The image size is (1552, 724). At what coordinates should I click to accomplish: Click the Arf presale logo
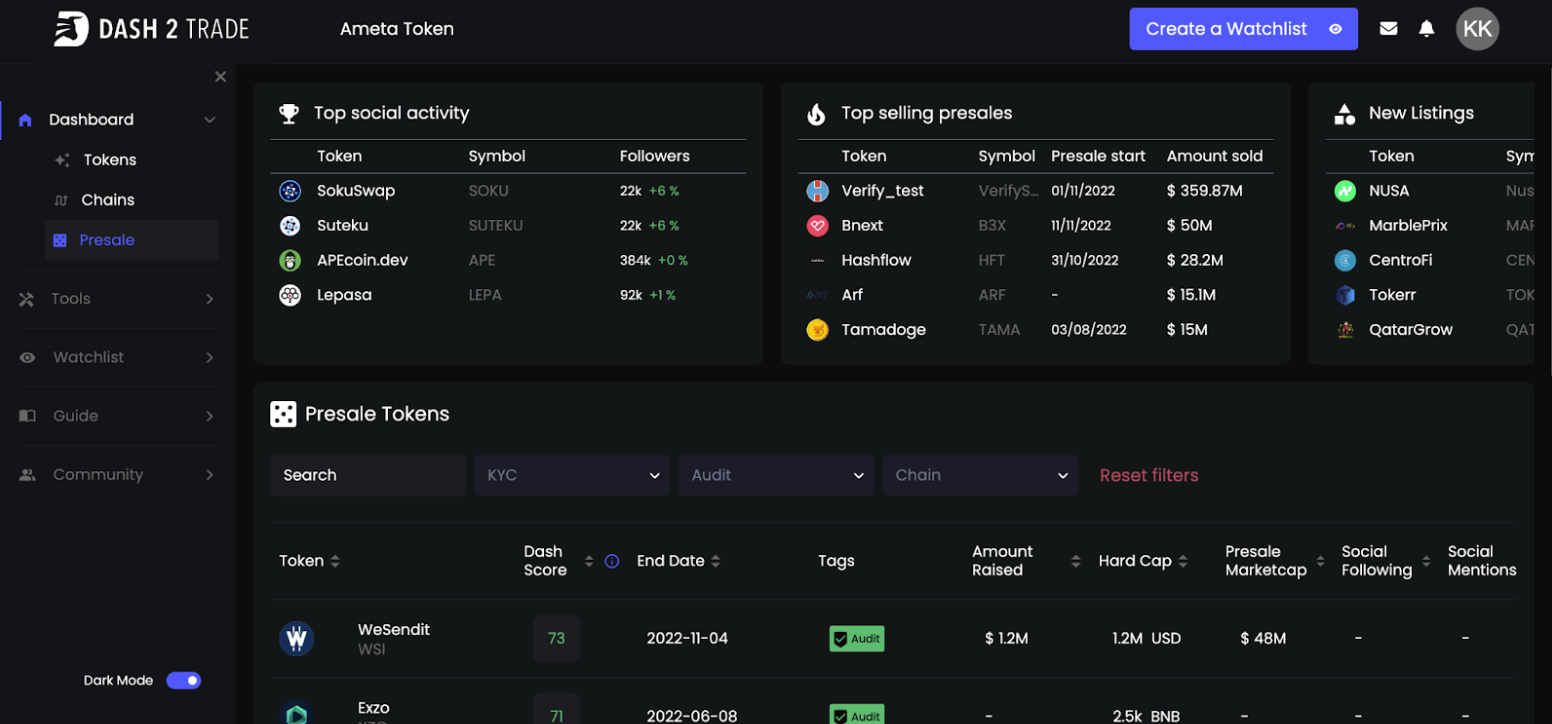(817, 295)
